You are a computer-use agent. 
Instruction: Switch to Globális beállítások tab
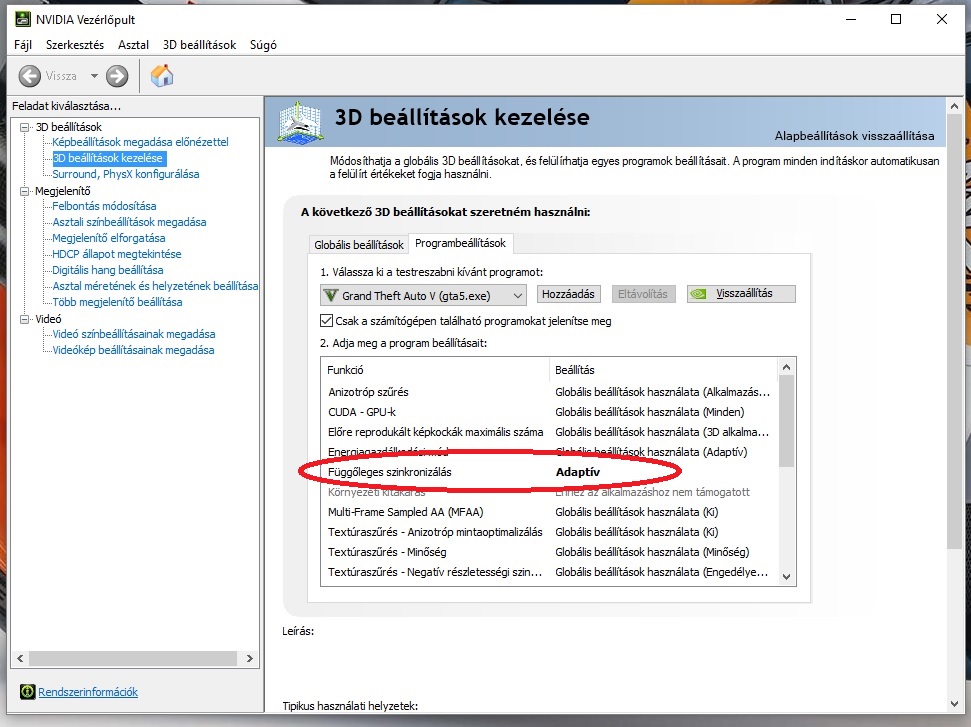(x=359, y=245)
